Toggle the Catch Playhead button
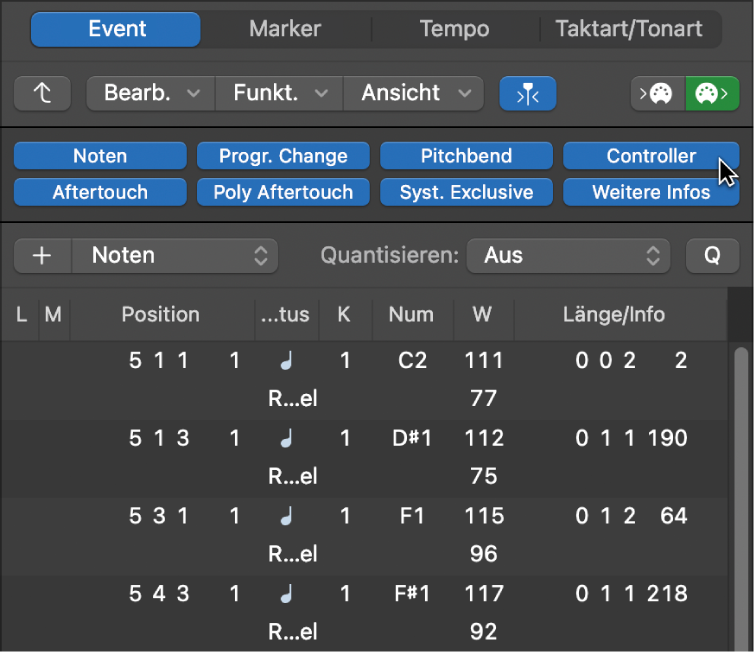The image size is (755, 654). pyautogui.click(x=528, y=93)
